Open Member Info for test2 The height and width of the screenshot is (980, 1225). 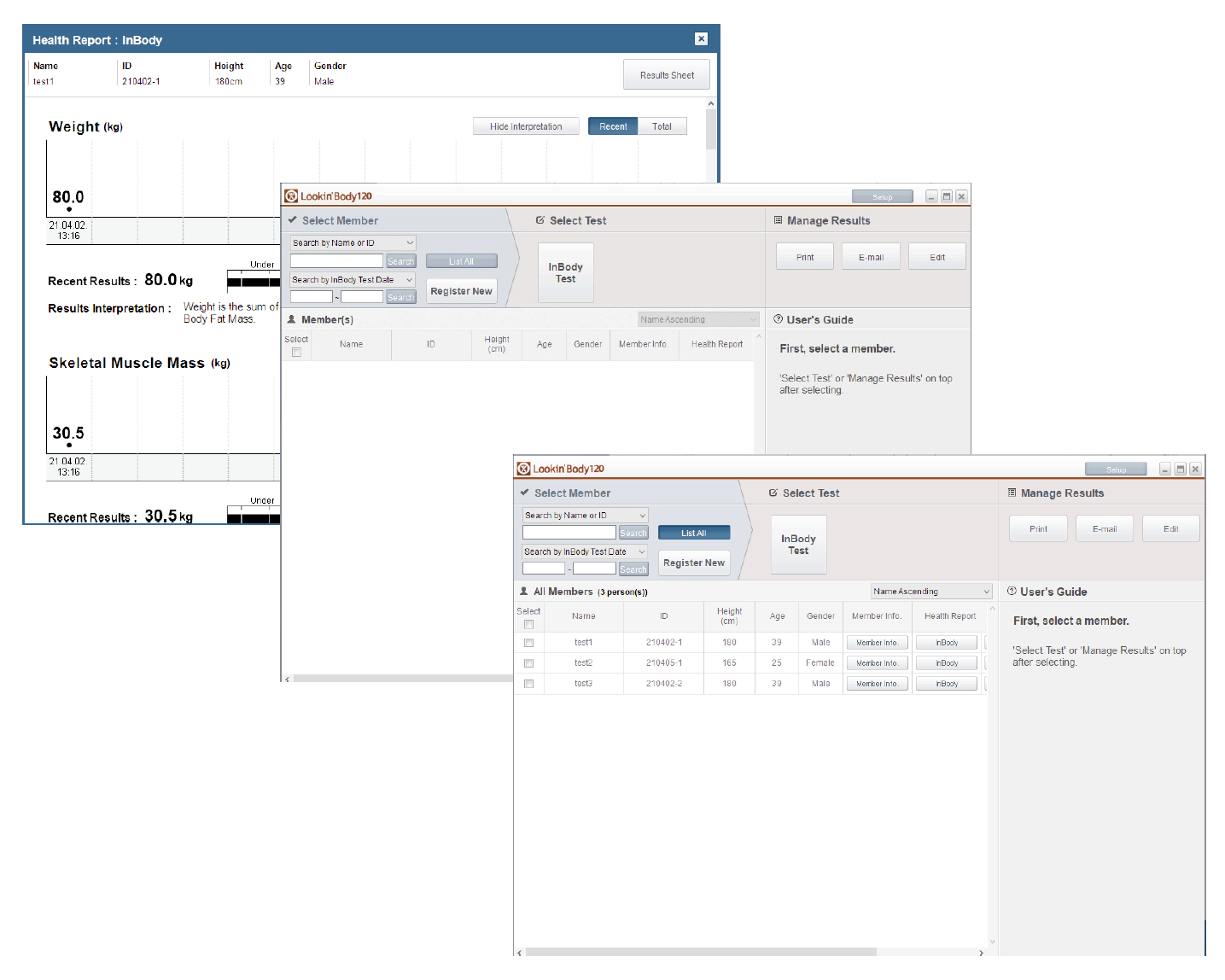877,663
